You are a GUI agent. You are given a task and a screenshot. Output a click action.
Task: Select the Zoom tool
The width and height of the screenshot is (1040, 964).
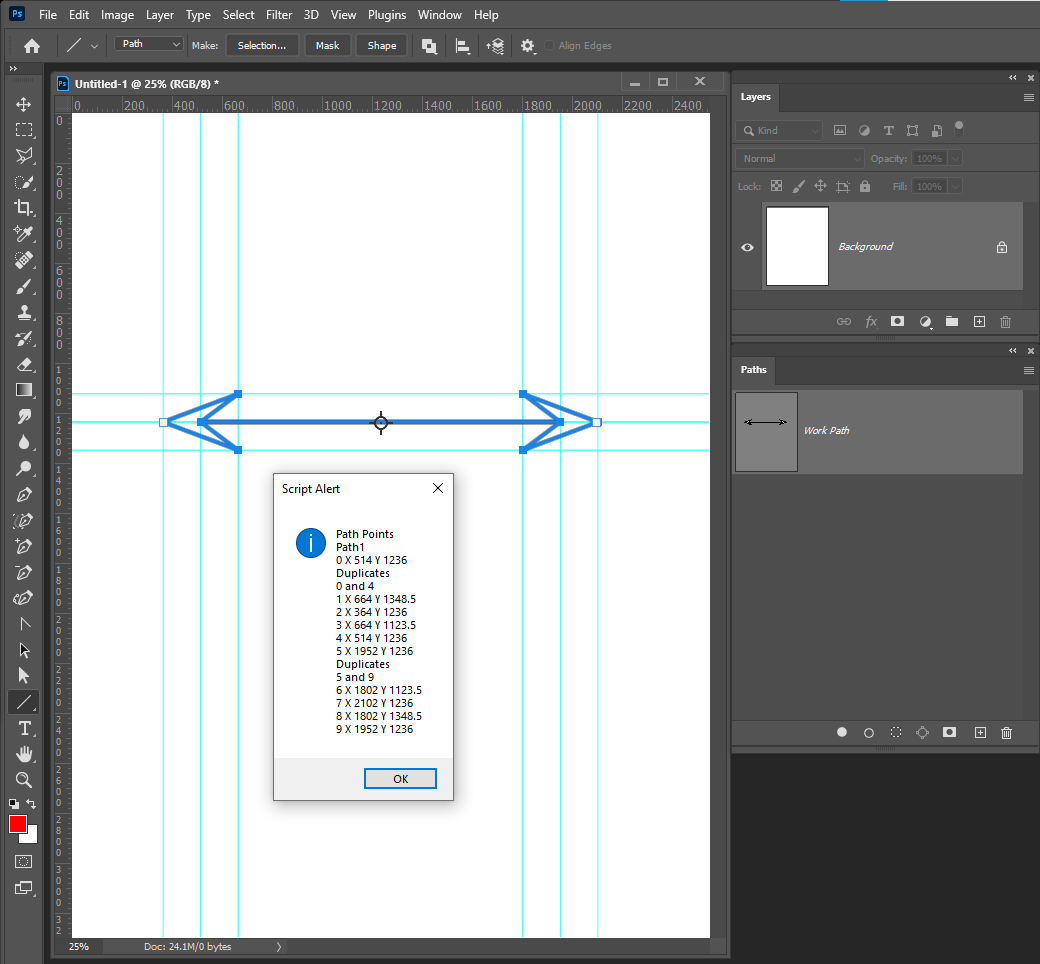[23, 780]
